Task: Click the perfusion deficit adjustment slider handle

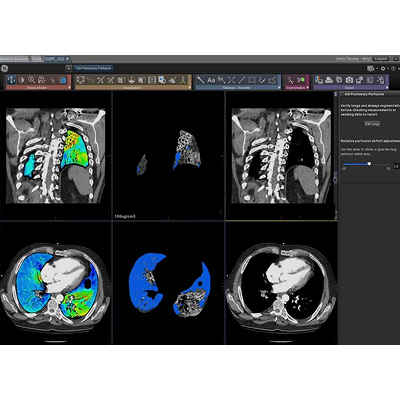Action: tap(369, 164)
